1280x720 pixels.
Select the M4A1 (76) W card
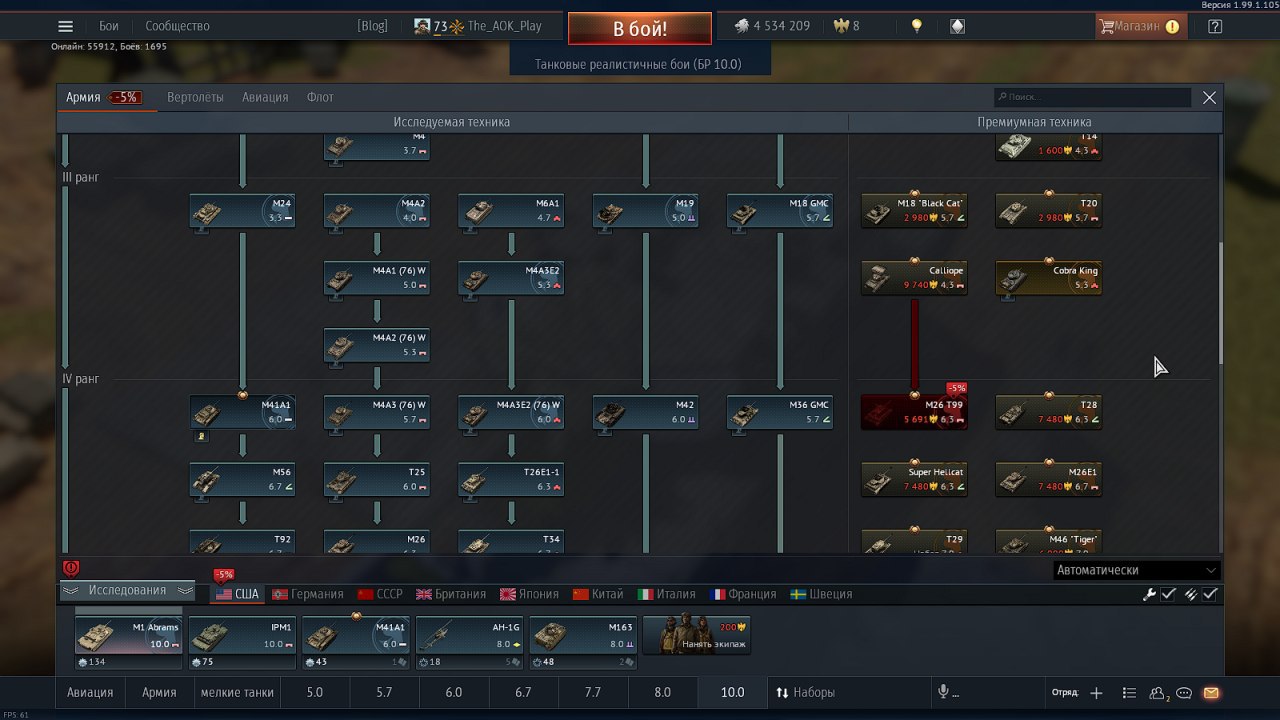377,279
